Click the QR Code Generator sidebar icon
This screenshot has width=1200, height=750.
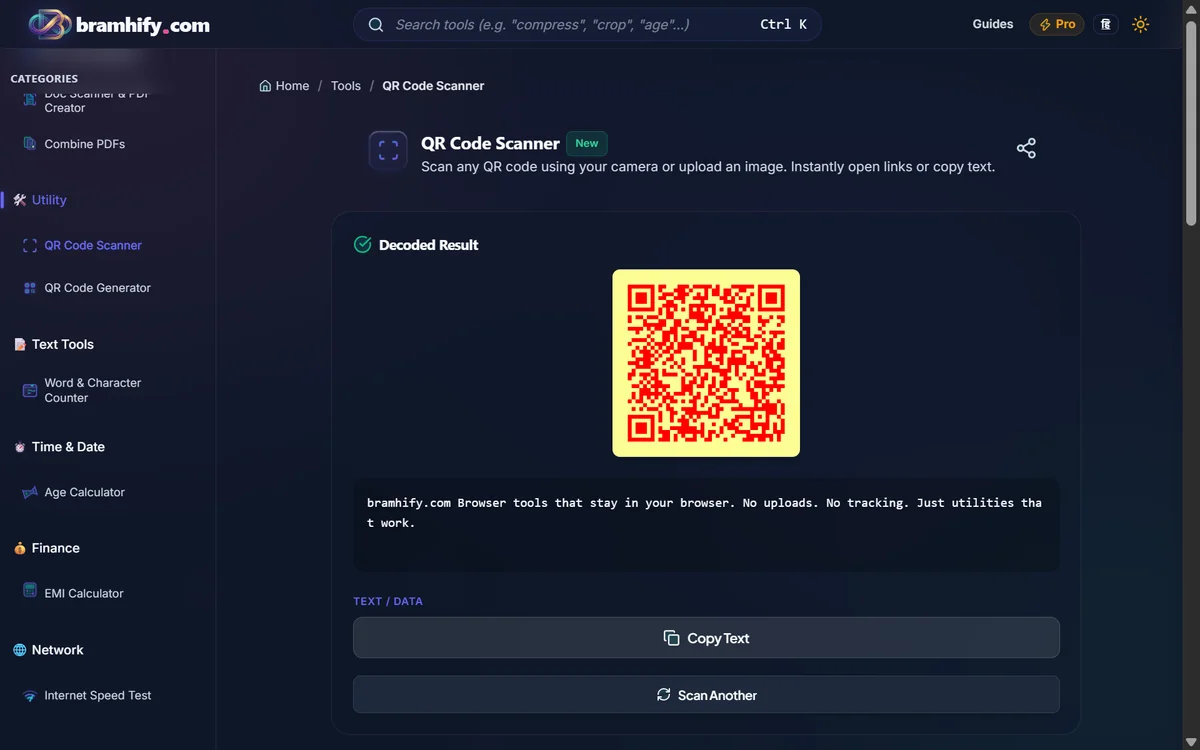click(x=30, y=288)
